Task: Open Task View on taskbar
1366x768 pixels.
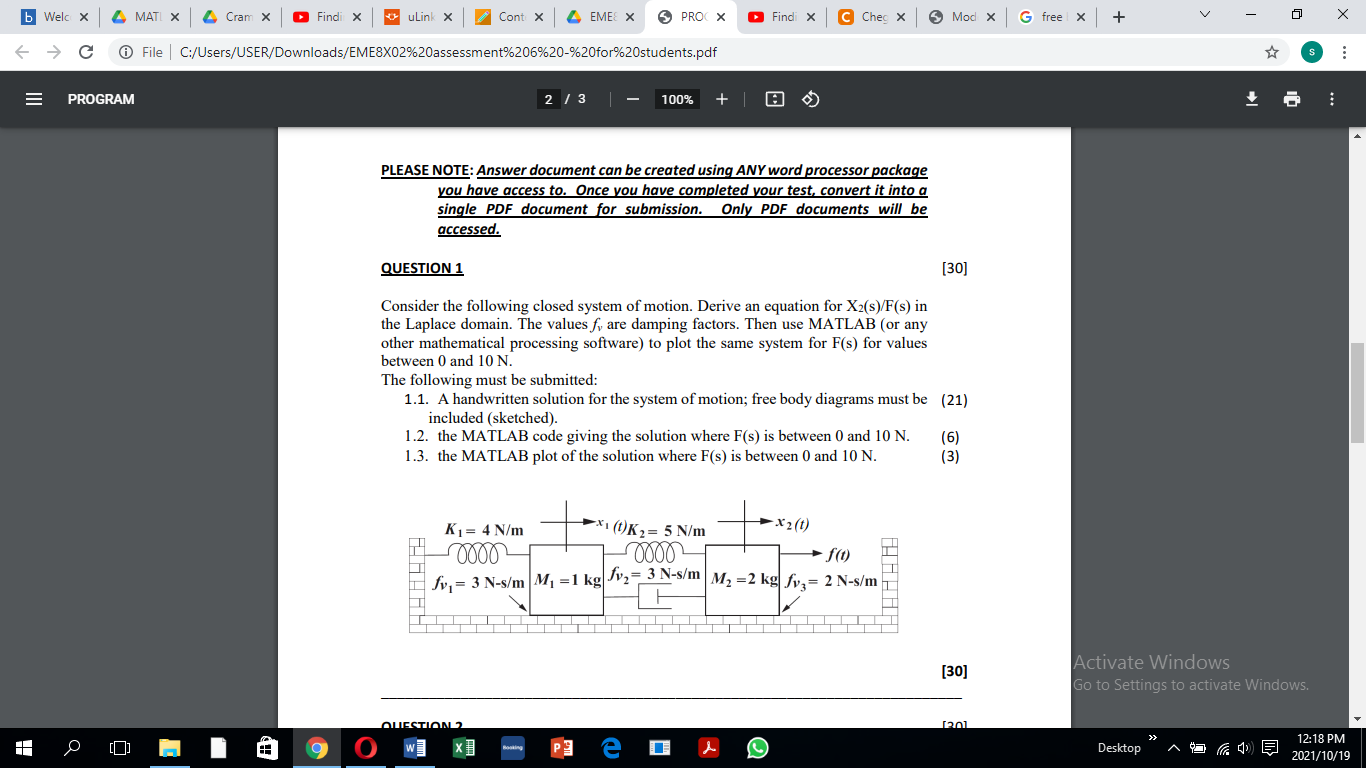Action: tap(120, 747)
